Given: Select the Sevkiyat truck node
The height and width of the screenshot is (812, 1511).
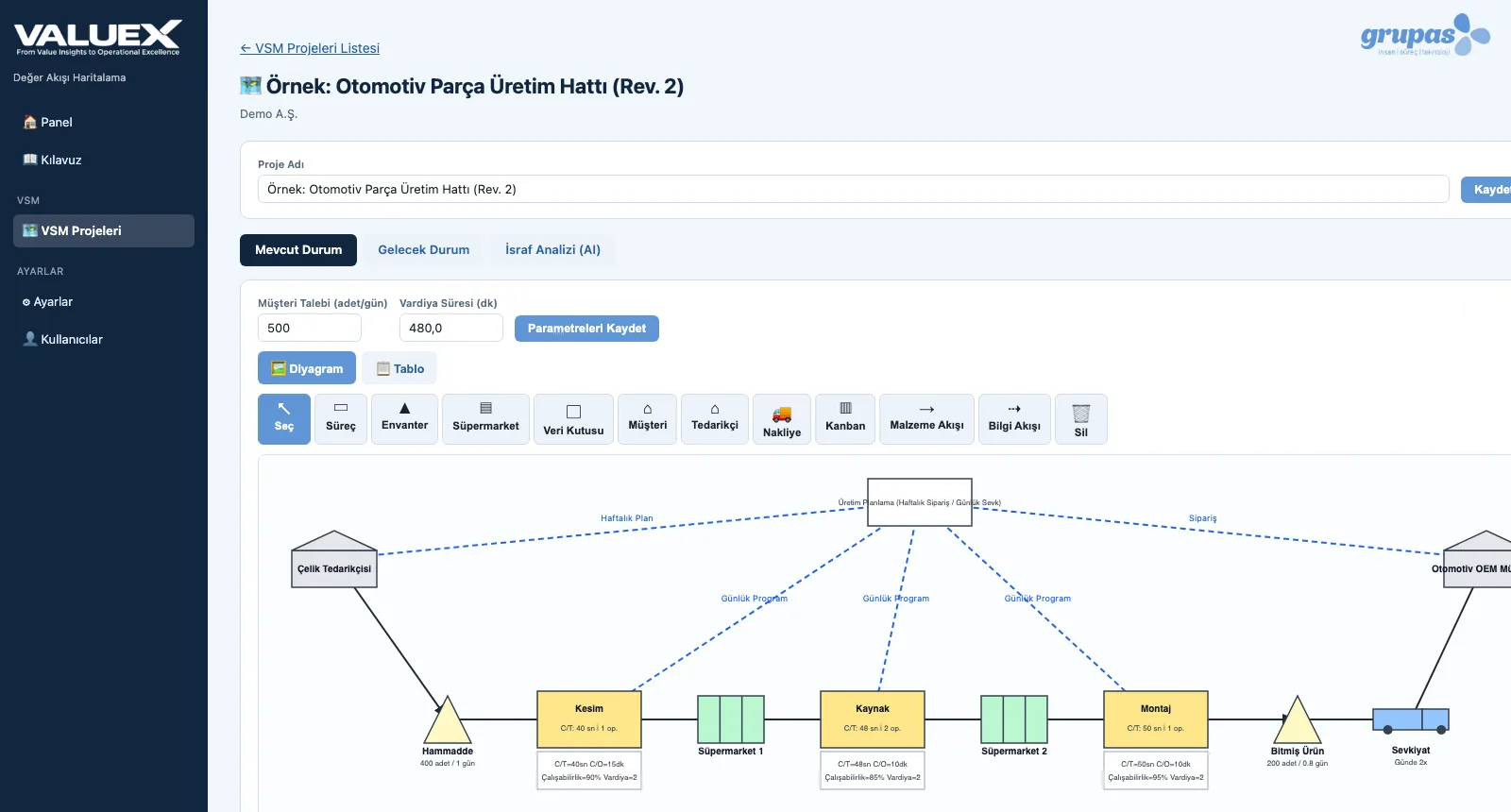Looking at the screenshot, I should pos(1411,721).
